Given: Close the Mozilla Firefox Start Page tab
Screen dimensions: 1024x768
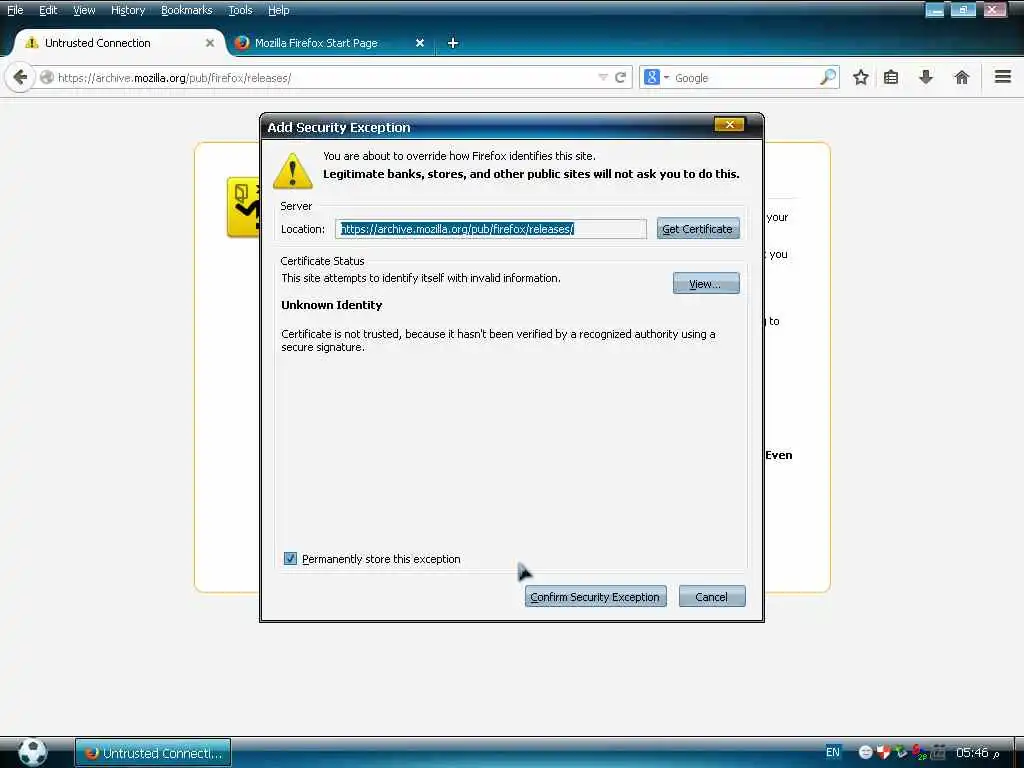Looking at the screenshot, I should 420,43.
